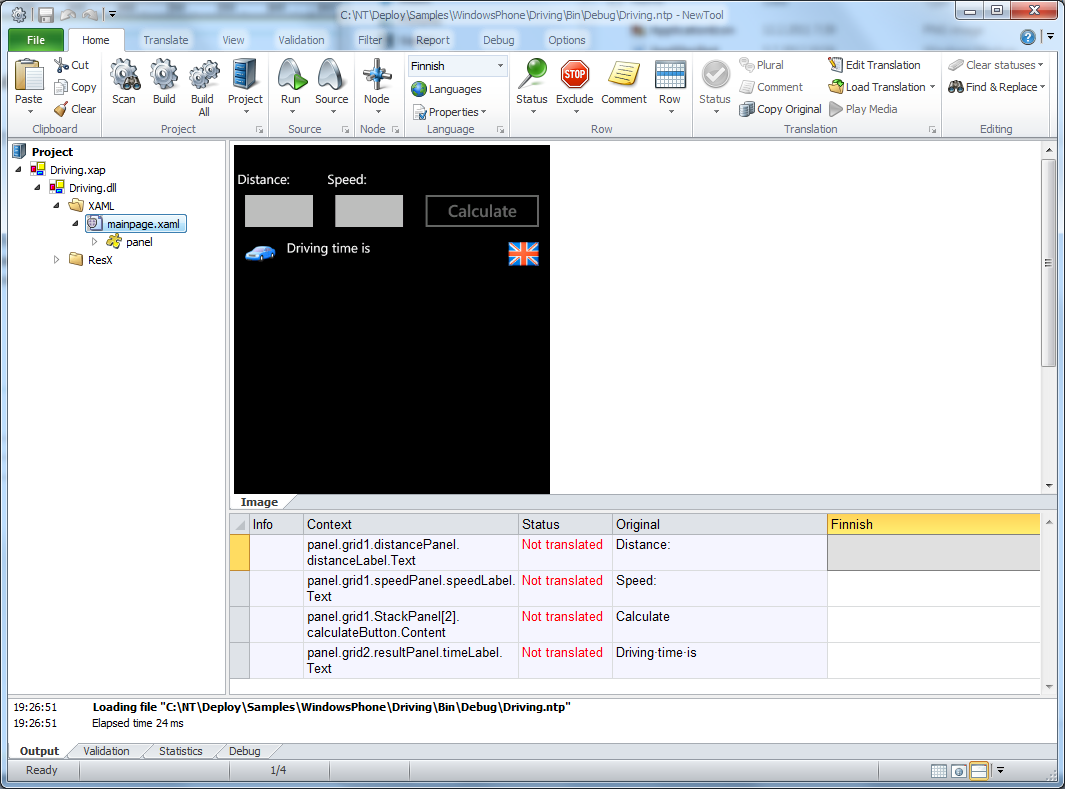Open Project group dialog launcher
1065x789 pixels.
pos(259,130)
